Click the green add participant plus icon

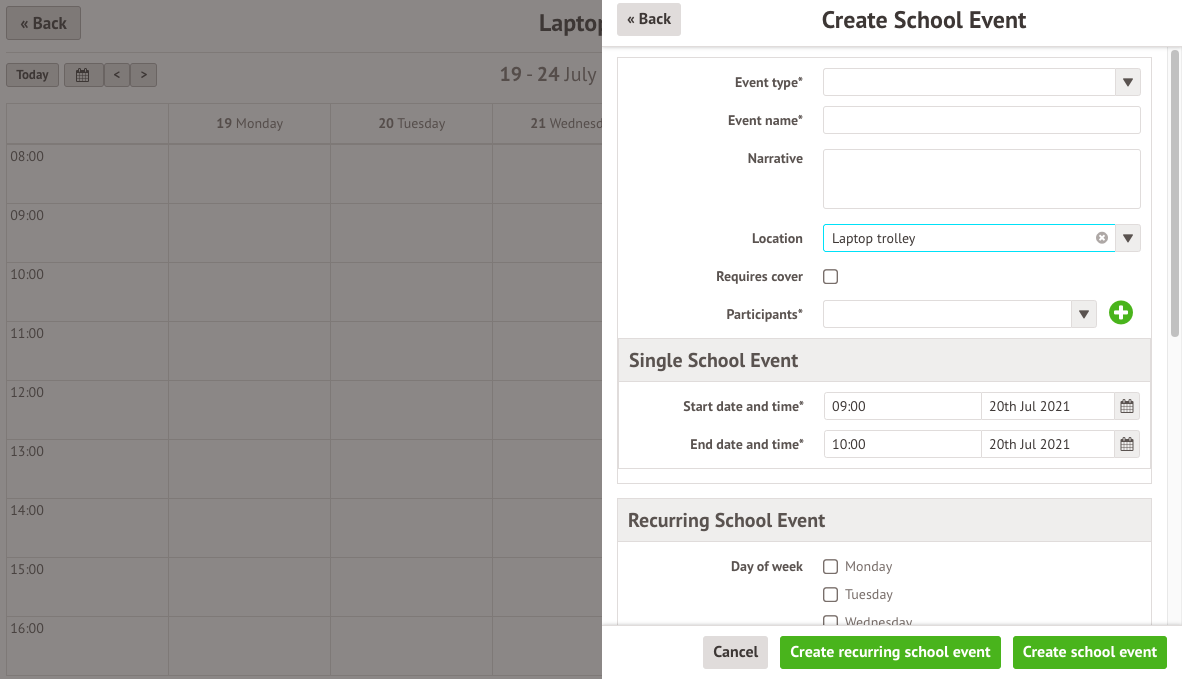1121,314
